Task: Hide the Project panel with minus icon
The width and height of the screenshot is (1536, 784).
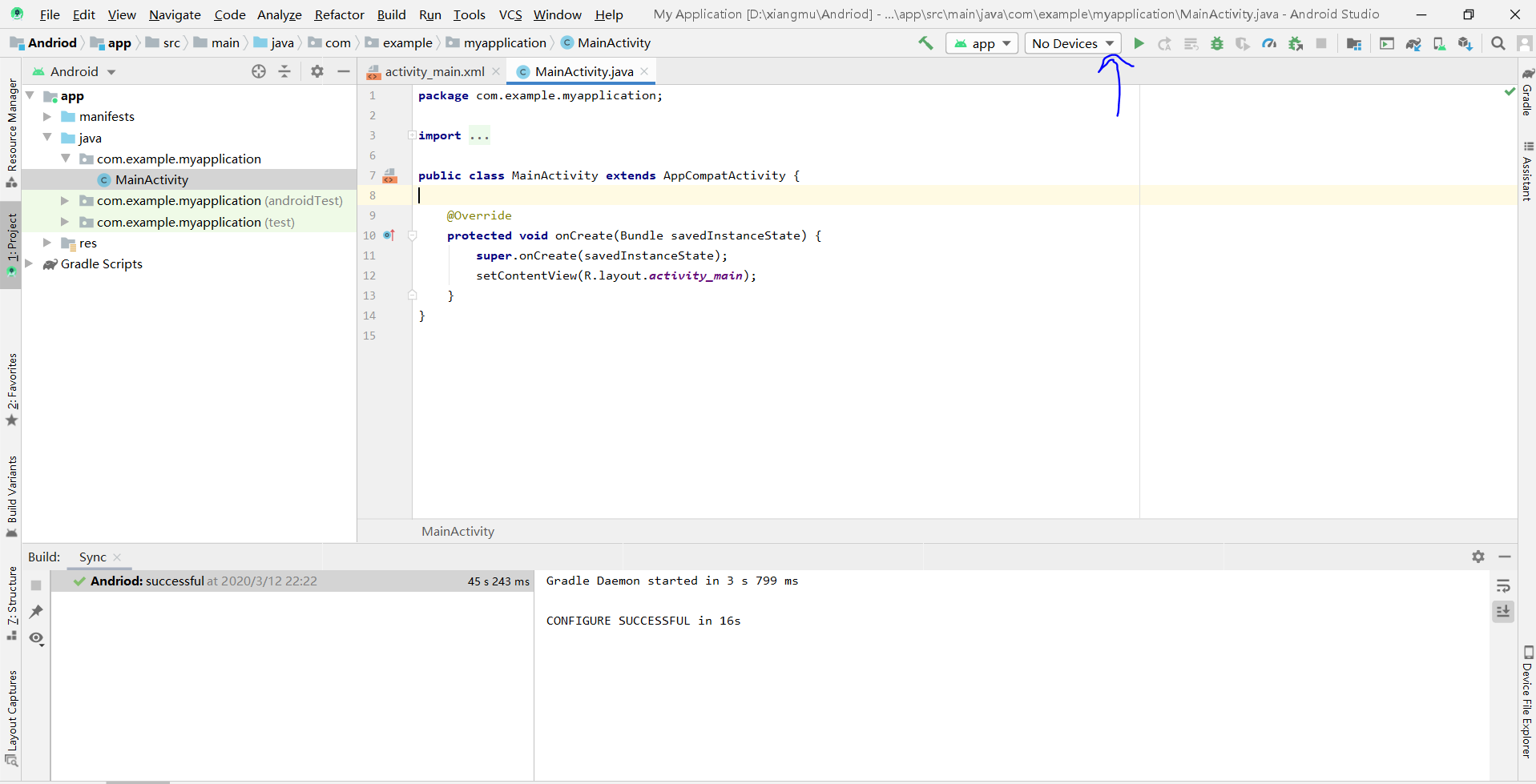Action: tap(344, 71)
